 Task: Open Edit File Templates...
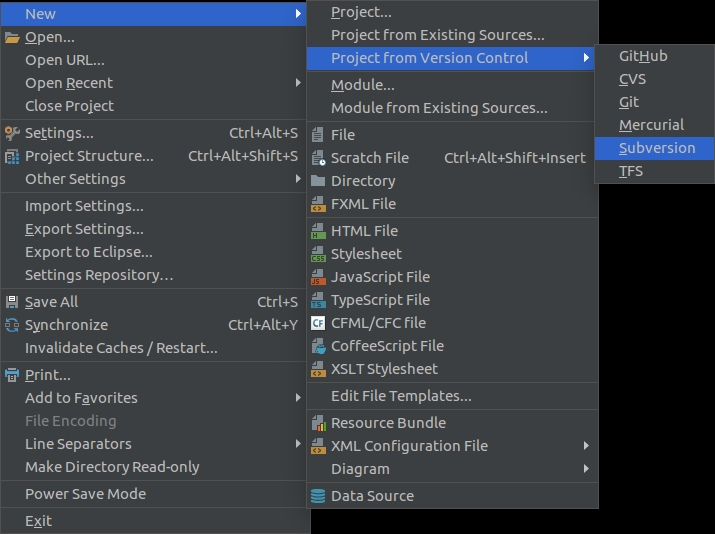(x=452, y=396)
